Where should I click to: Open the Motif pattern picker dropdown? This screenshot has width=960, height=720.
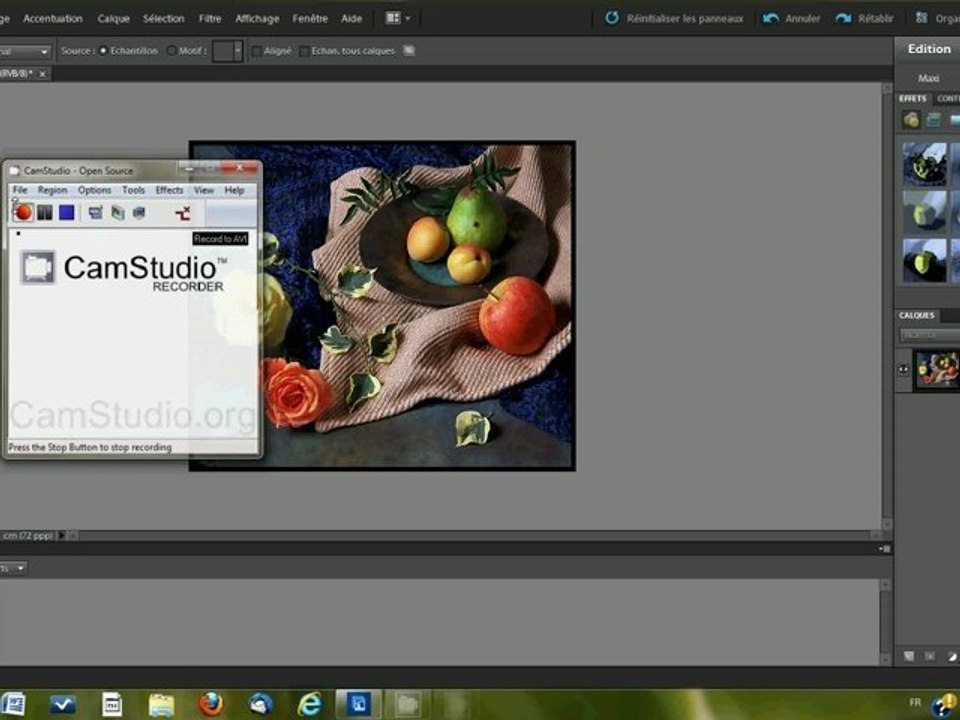point(237,51)
